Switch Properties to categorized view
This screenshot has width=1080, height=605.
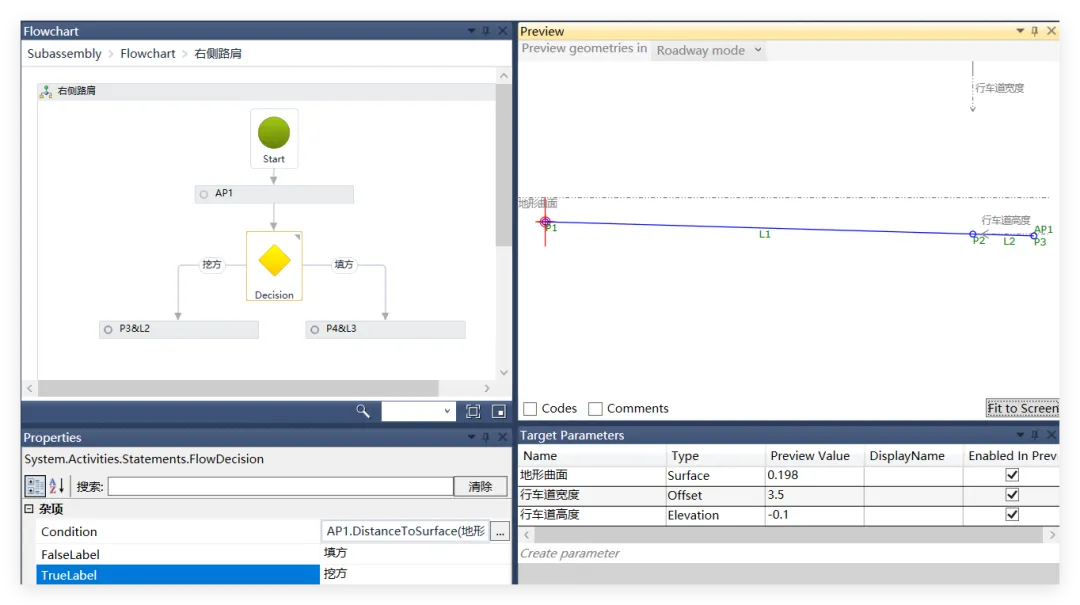pos(34,486)
